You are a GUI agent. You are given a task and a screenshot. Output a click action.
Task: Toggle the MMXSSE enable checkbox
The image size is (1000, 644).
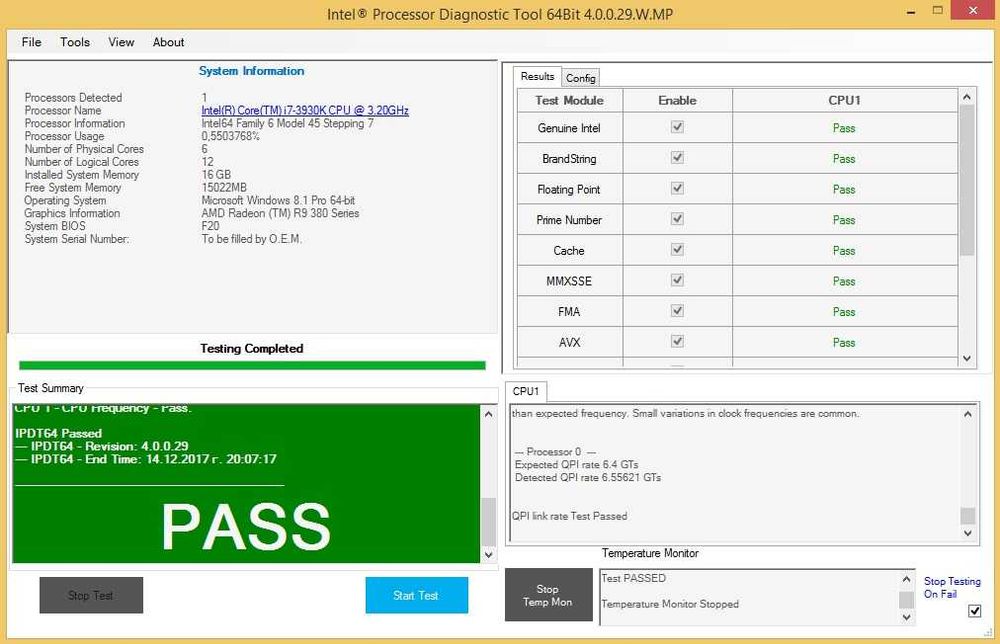click(x=677, y=281)
